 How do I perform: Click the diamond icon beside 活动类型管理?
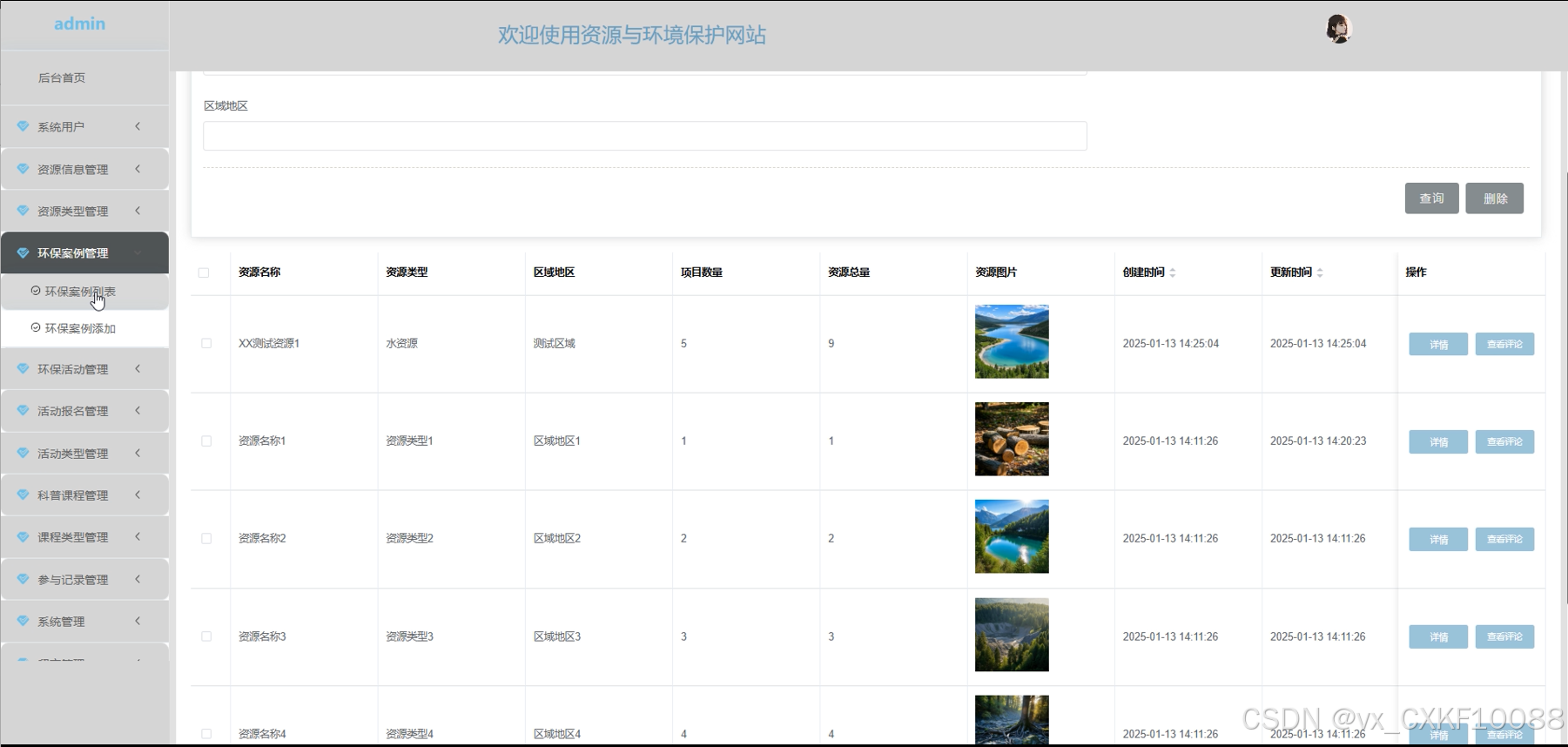click(23, 453)
